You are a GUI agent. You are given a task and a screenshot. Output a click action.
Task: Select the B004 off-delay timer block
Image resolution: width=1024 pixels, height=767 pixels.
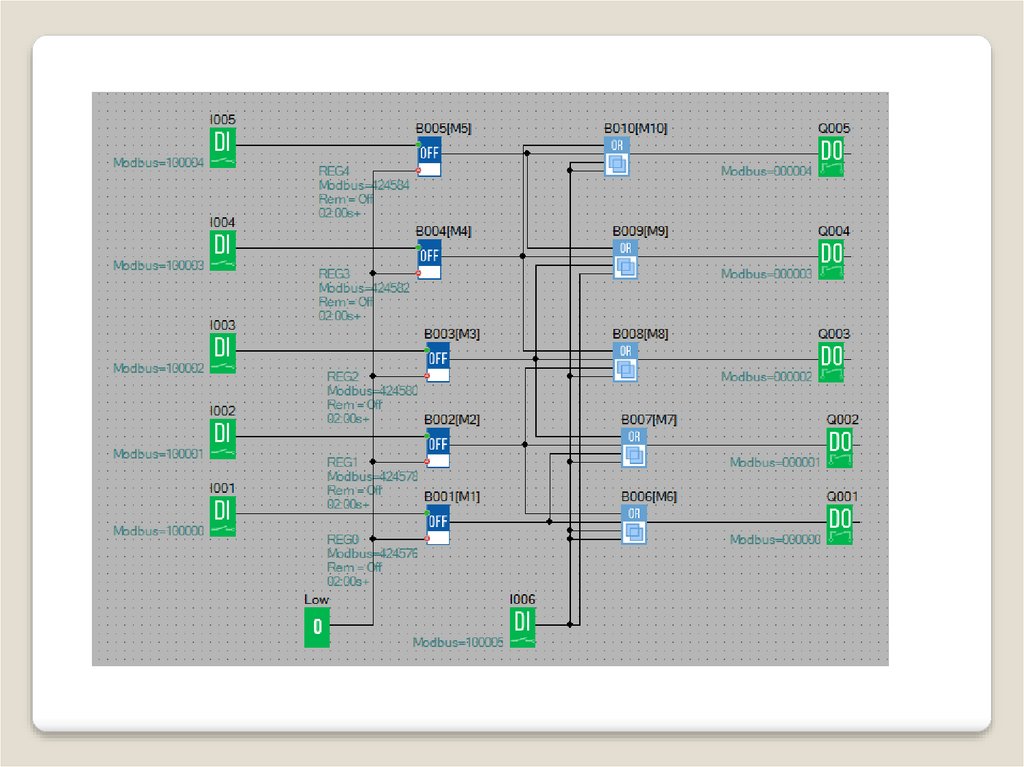(429, 258)
